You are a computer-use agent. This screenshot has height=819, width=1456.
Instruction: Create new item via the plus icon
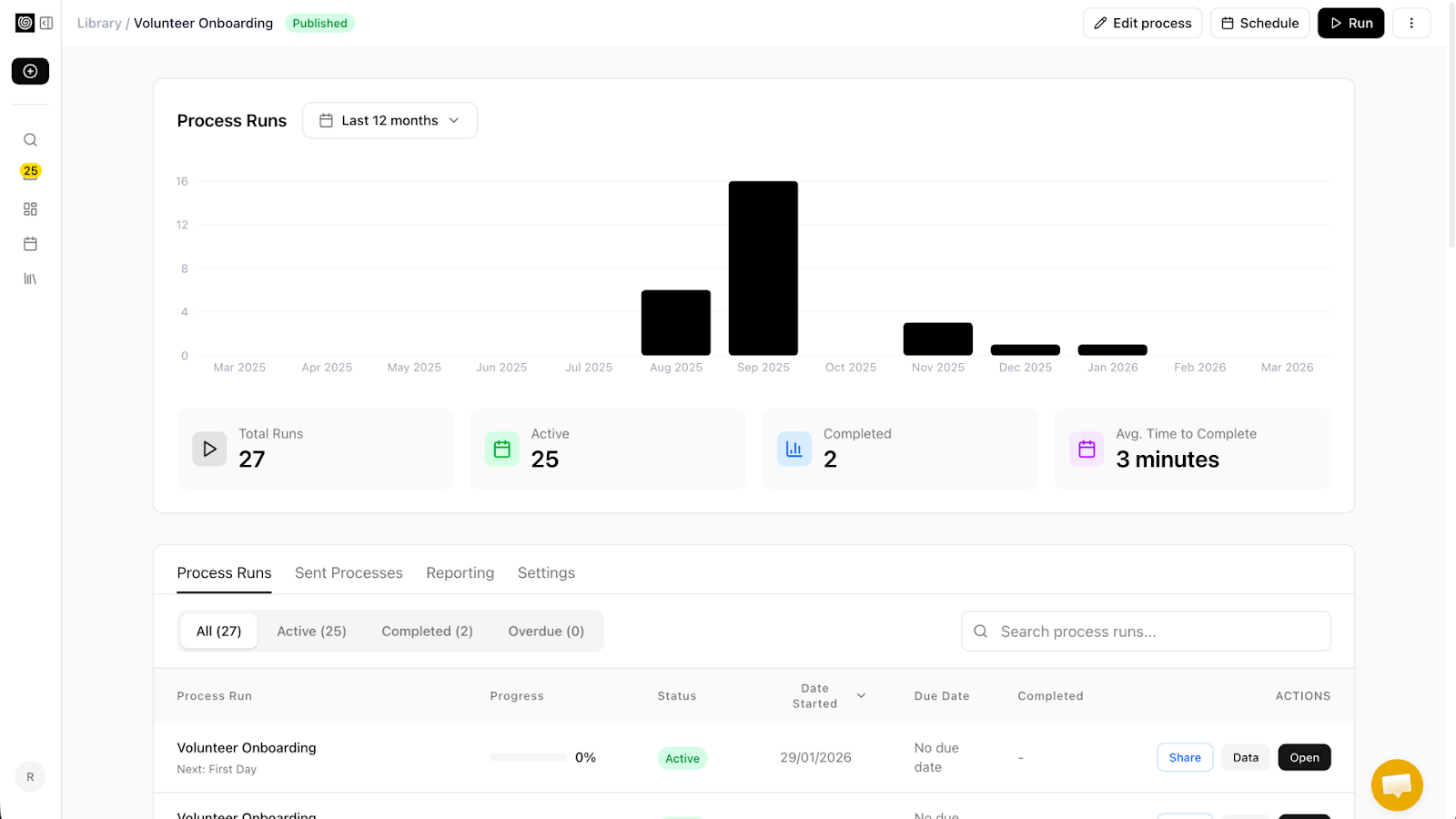pos(30,71)
